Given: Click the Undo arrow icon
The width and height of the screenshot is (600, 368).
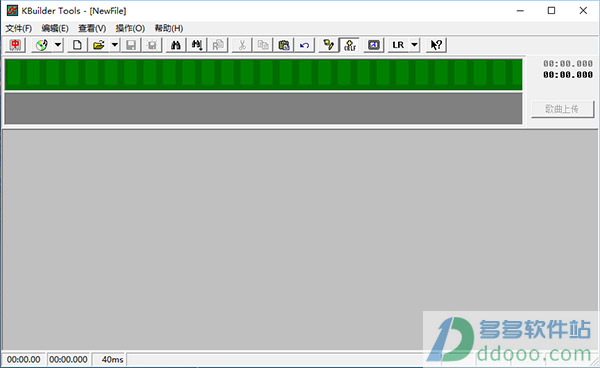Looking at the screenshot, I should coord(305,45).
